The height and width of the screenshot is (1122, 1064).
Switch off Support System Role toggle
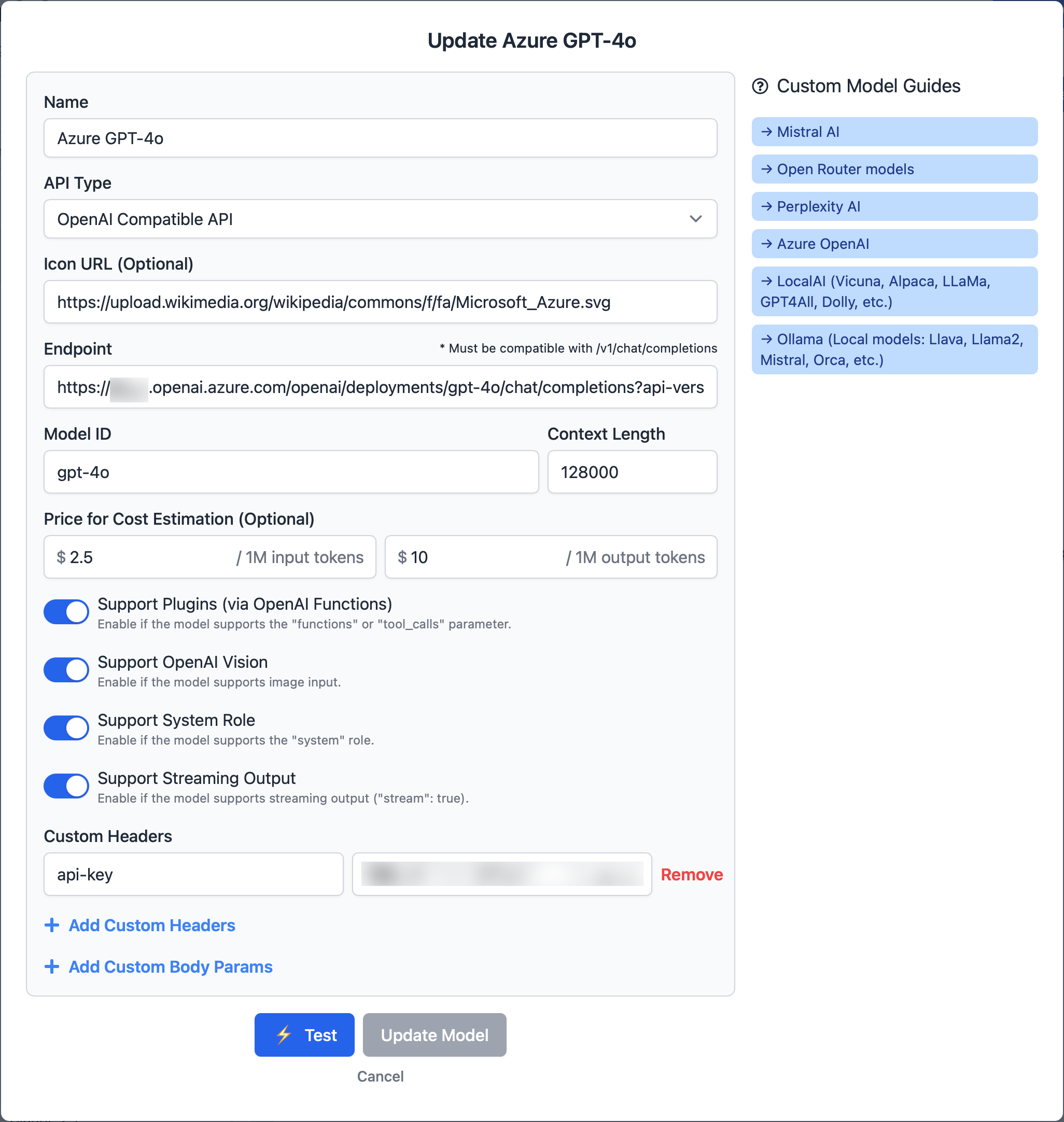coord(66,728)
